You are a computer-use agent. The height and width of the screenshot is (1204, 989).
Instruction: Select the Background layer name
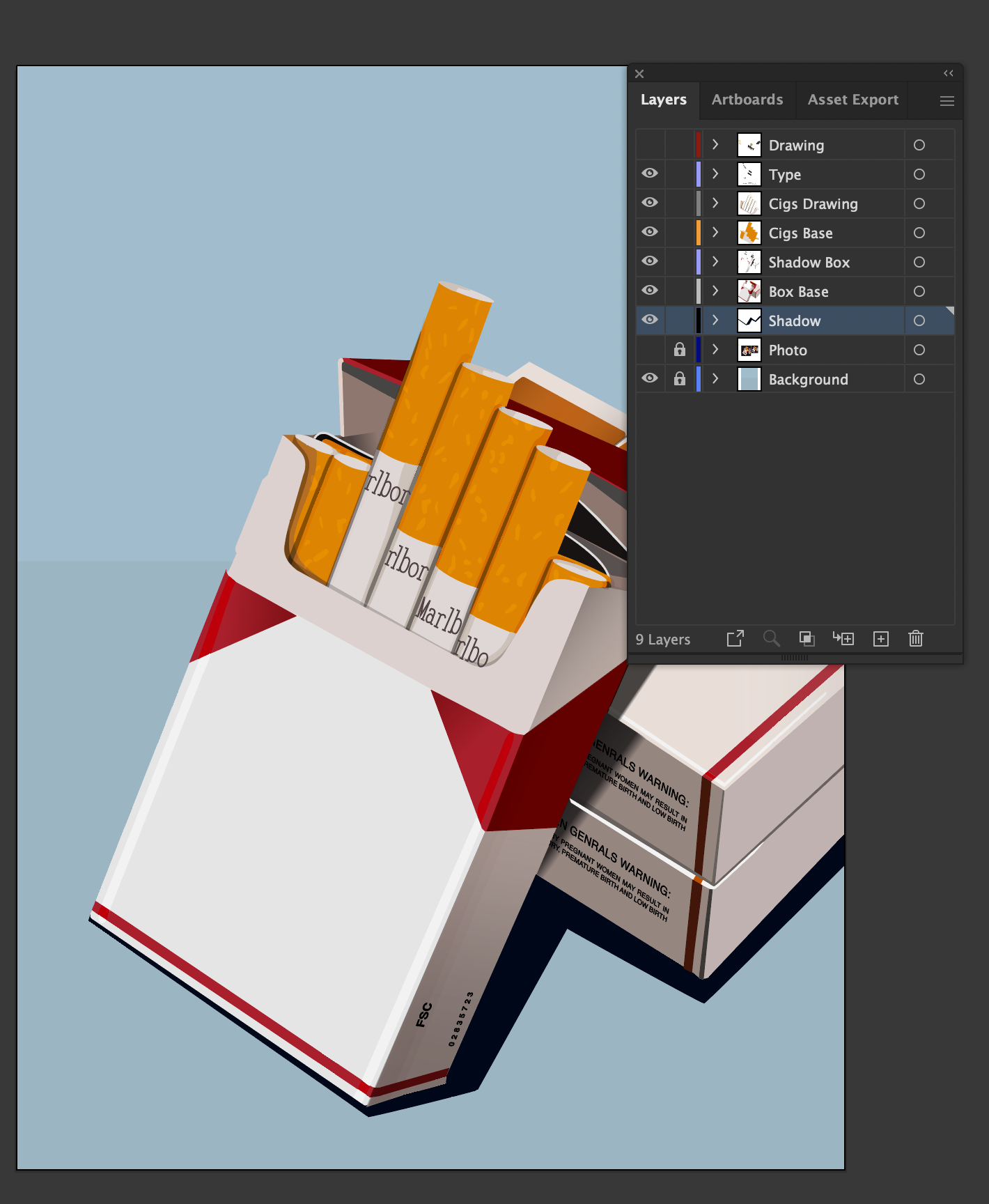tap(809, 380)
